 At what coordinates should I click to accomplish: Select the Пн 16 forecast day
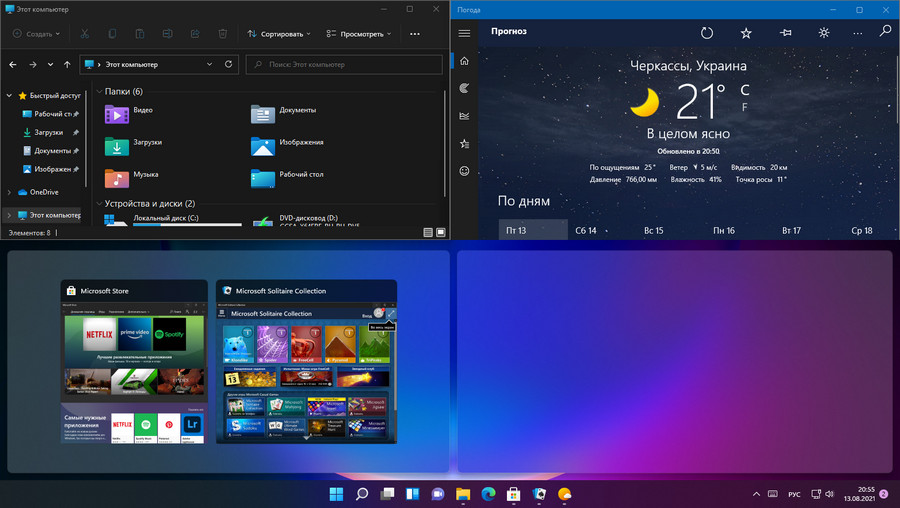[724, 230]
